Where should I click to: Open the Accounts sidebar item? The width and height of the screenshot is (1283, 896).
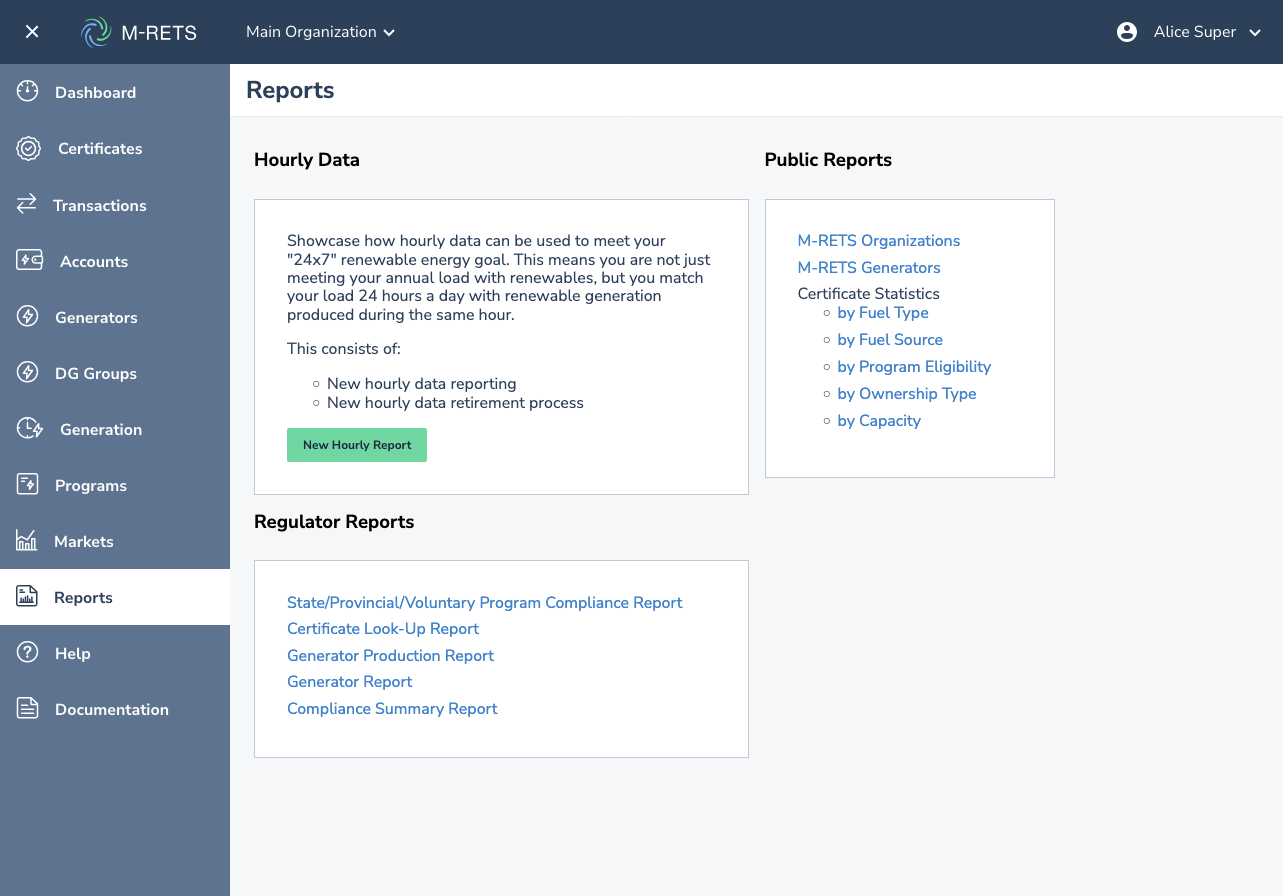[115, 260]
